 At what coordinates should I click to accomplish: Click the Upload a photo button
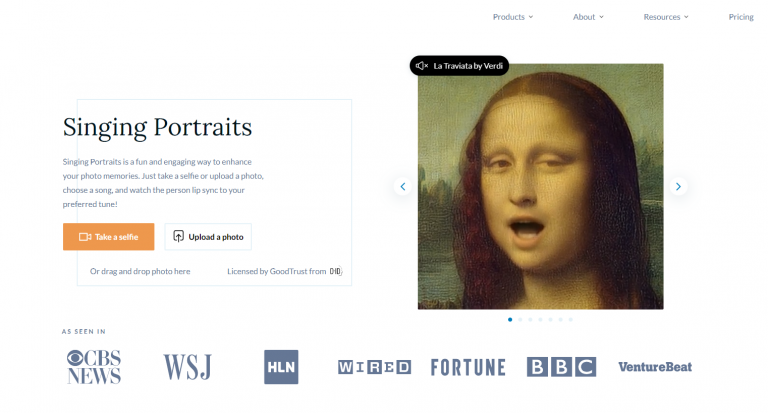pyautogui.click(x=208, y=237)
